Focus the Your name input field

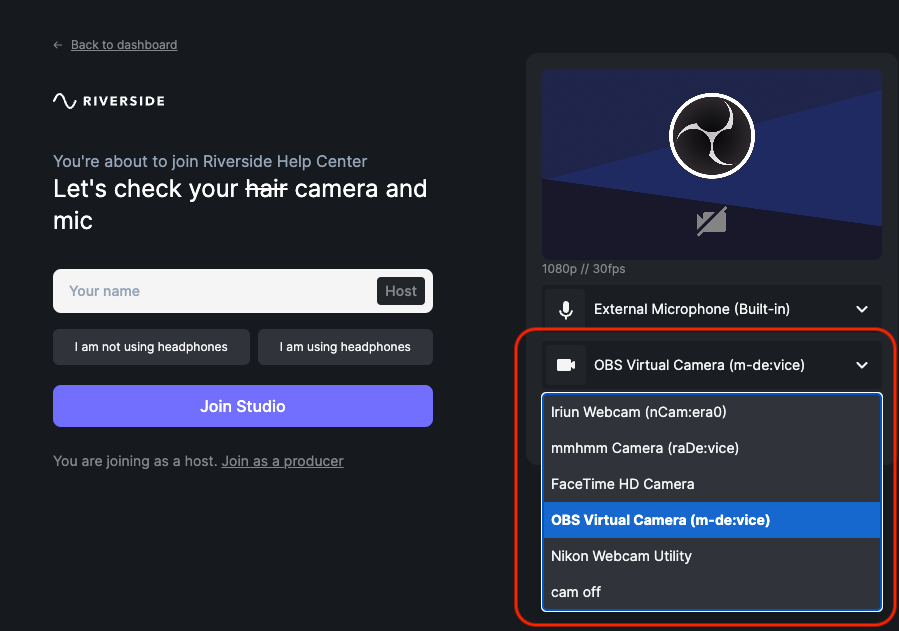point(215,291)
